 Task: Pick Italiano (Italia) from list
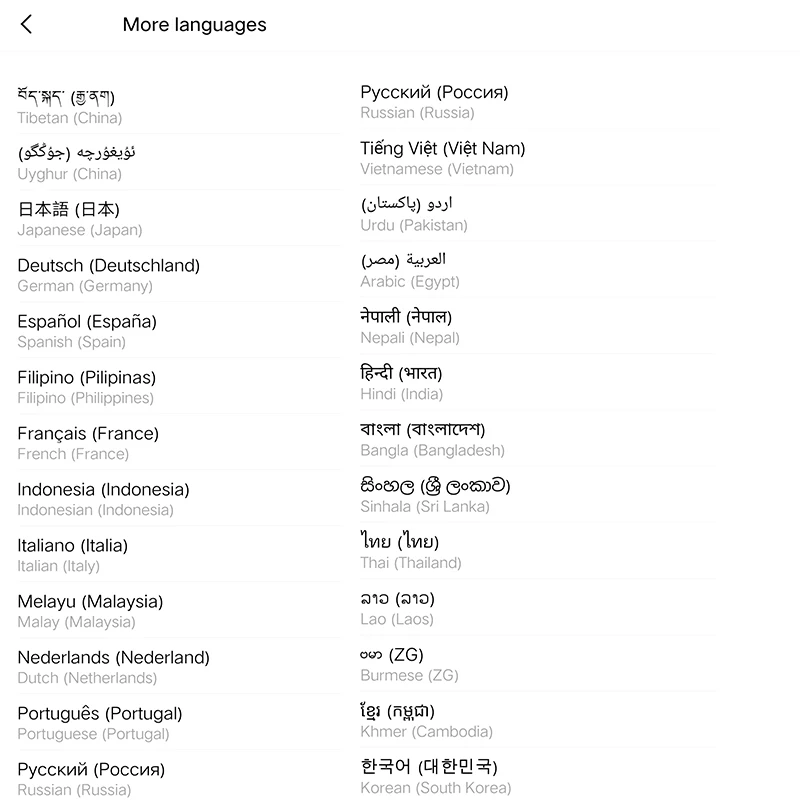pyautogui.click(x=179, y=555)
